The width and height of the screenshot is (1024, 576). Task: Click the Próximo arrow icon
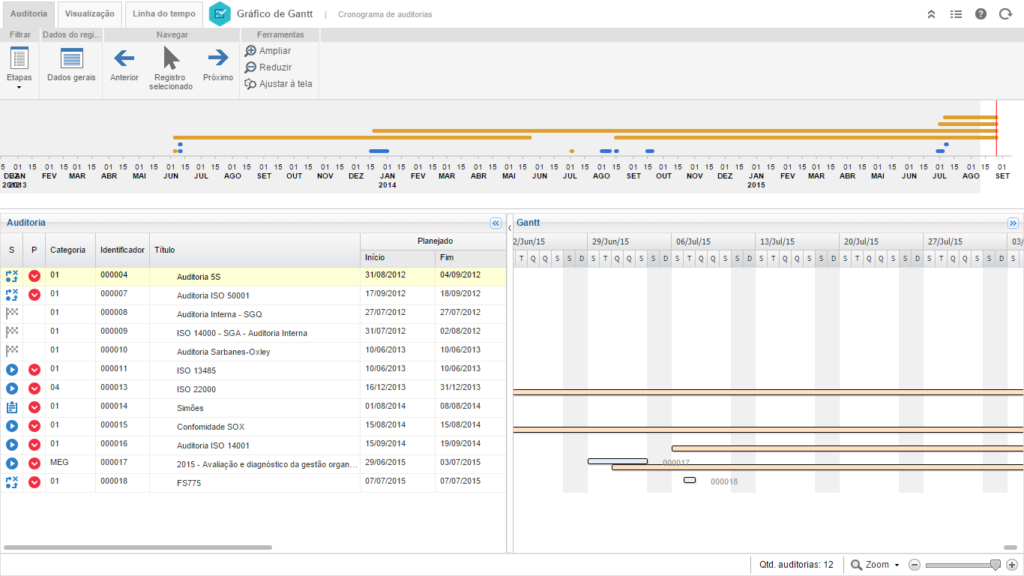click(217, 59)
